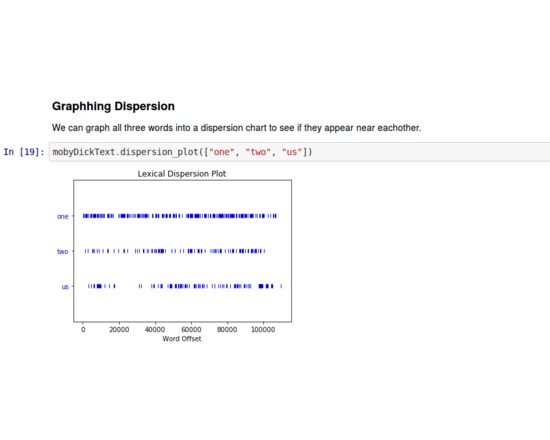Click the "one" string in the code
This screenshot has height=440, width=550.
[x=221, y=152]
